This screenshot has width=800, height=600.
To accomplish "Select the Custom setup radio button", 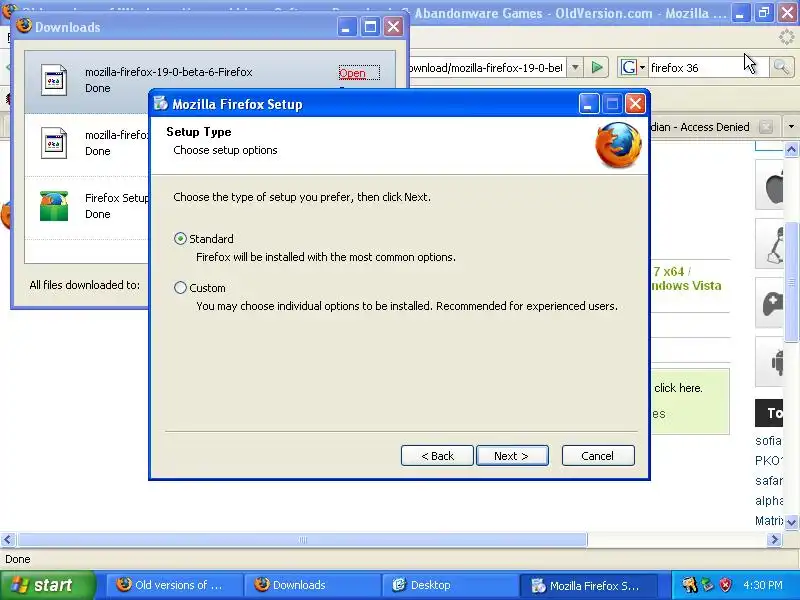I will (x=180, y=288).
